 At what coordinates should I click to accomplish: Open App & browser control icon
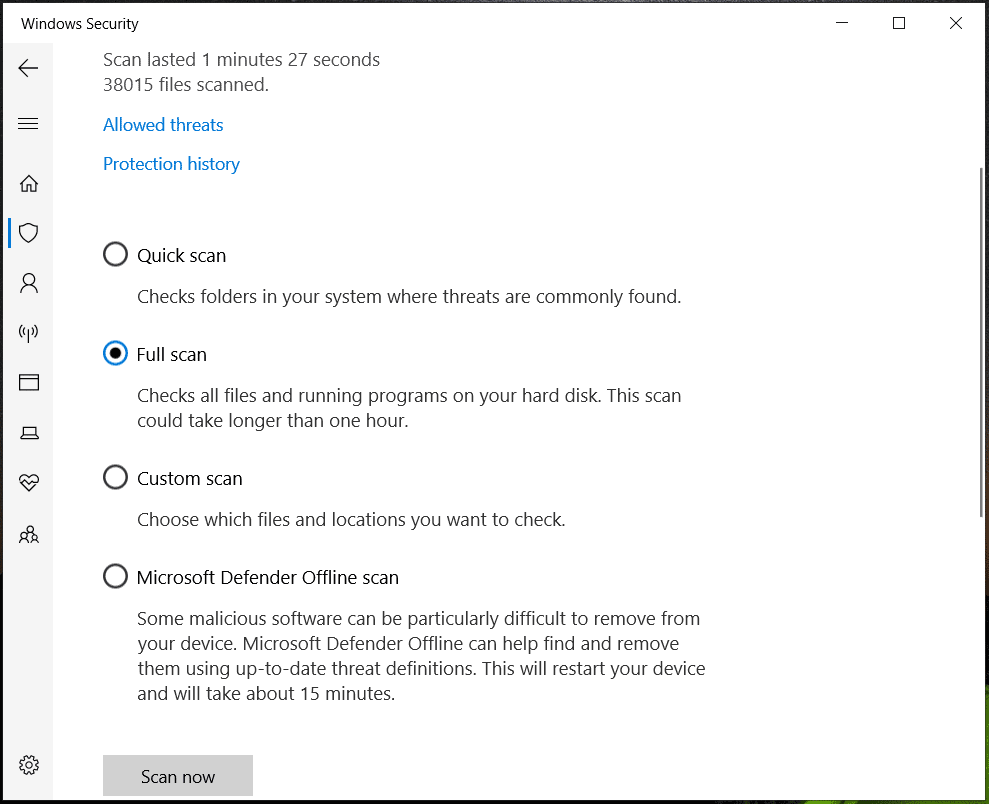[28, 382]
